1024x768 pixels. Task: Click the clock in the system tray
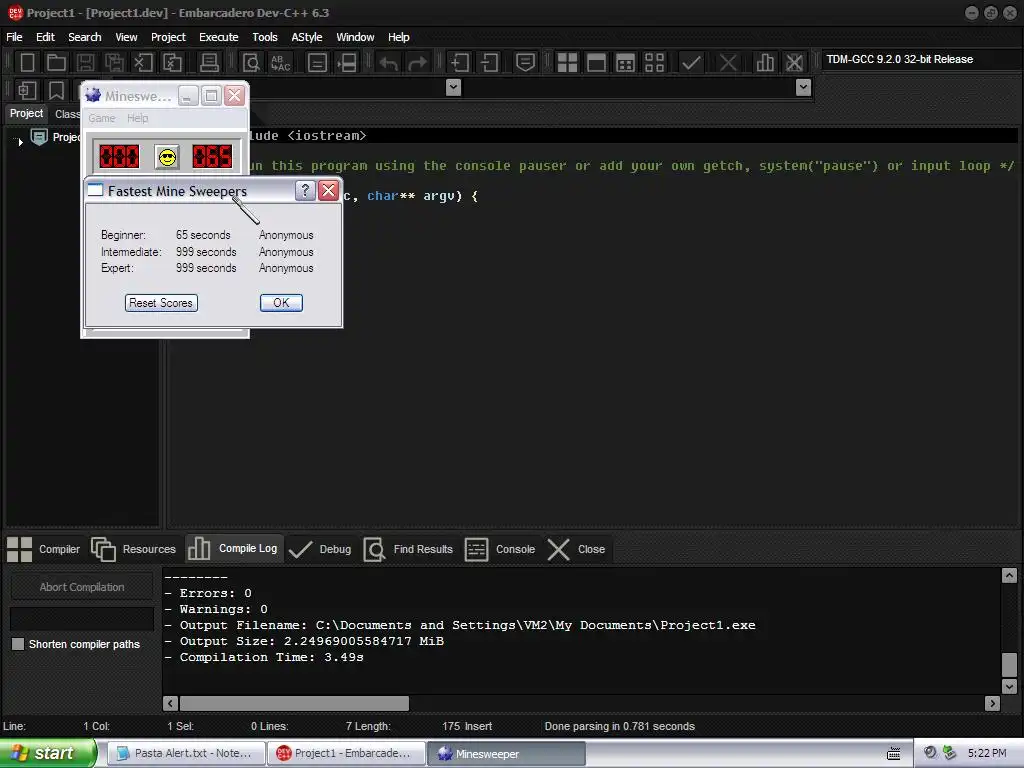pyautogui.click(x=987, y=753)
